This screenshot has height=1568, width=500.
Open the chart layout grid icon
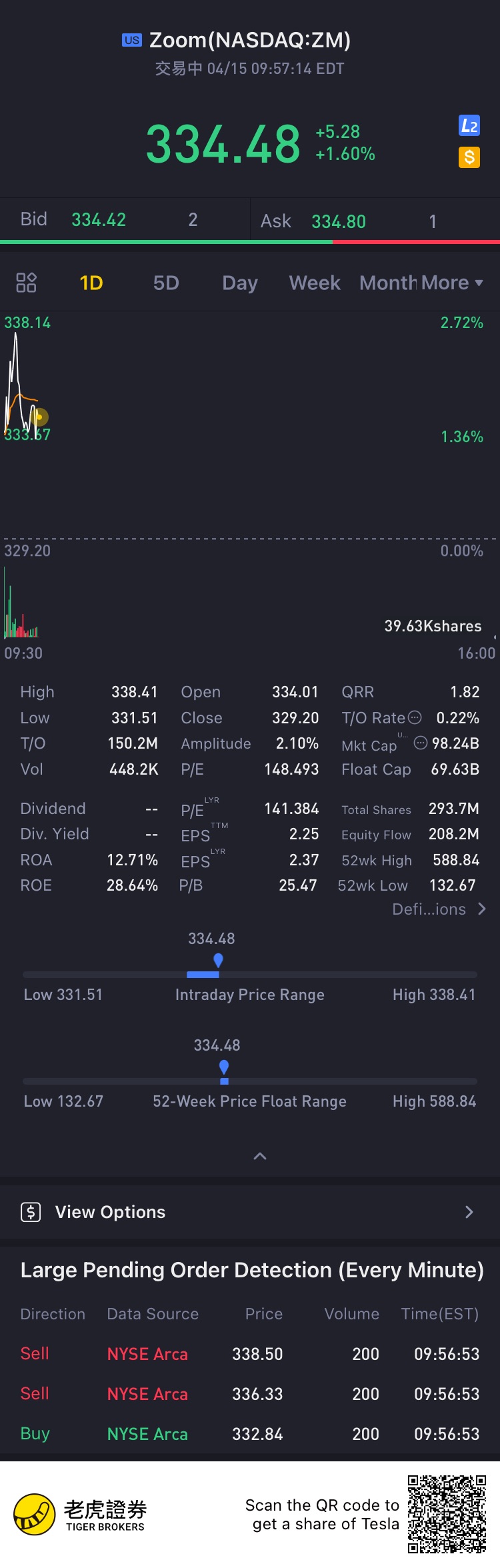point(26,283)
